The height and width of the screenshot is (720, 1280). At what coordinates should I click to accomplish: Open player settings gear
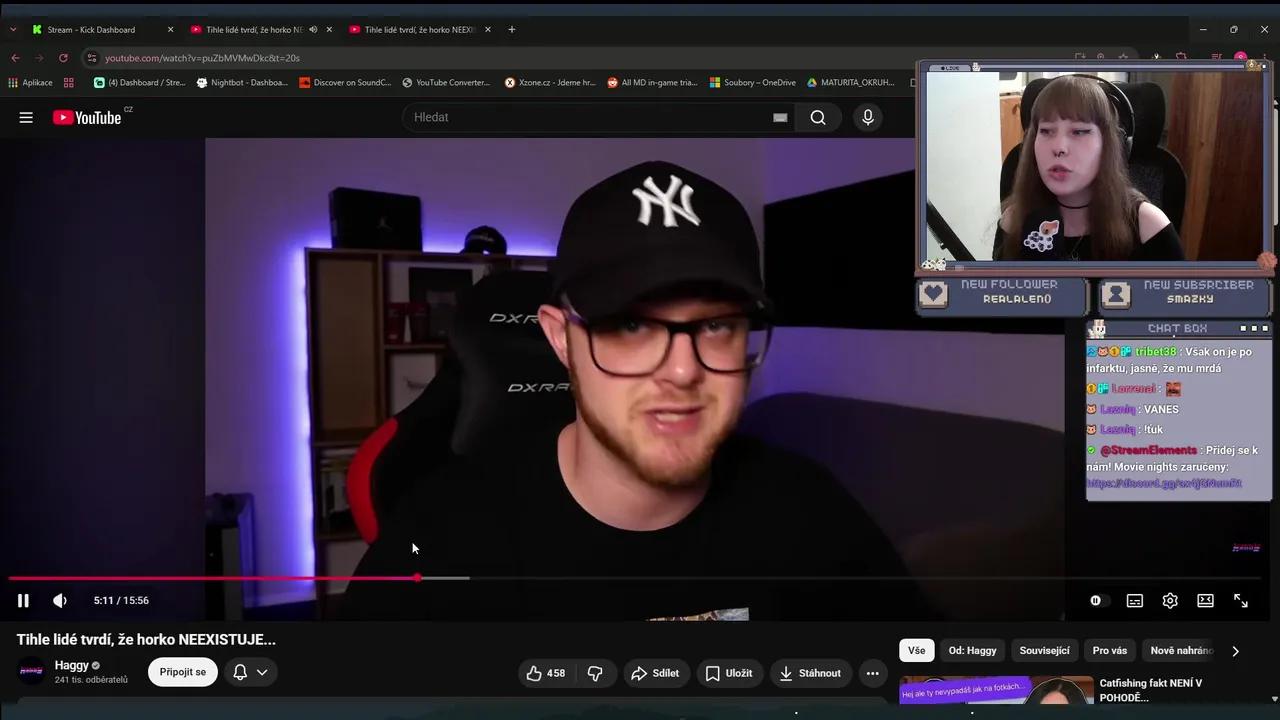1170,600
